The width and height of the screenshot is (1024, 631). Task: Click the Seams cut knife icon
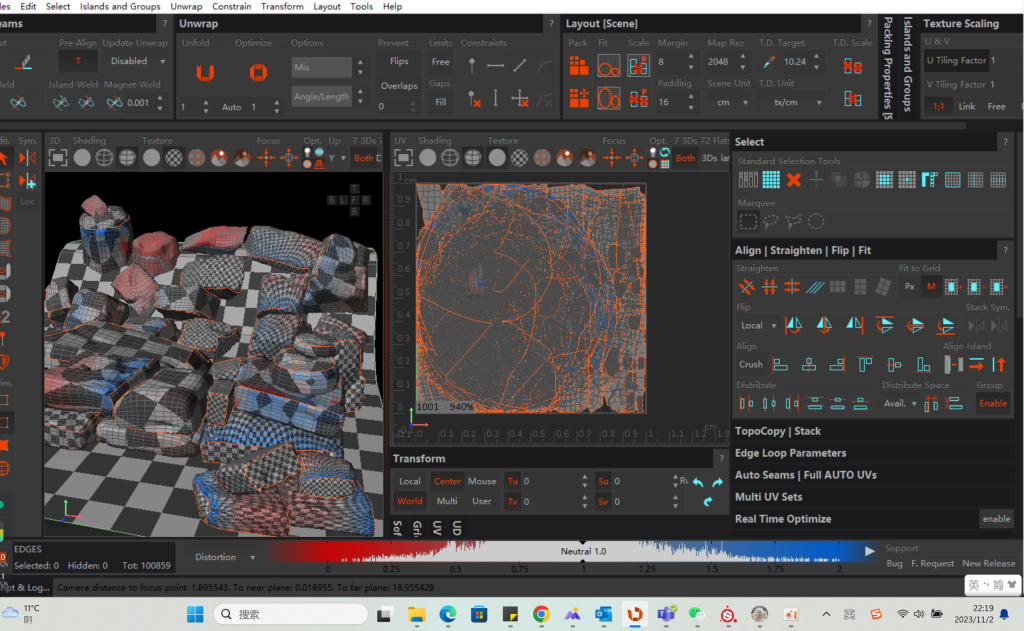tap(24, 62)
